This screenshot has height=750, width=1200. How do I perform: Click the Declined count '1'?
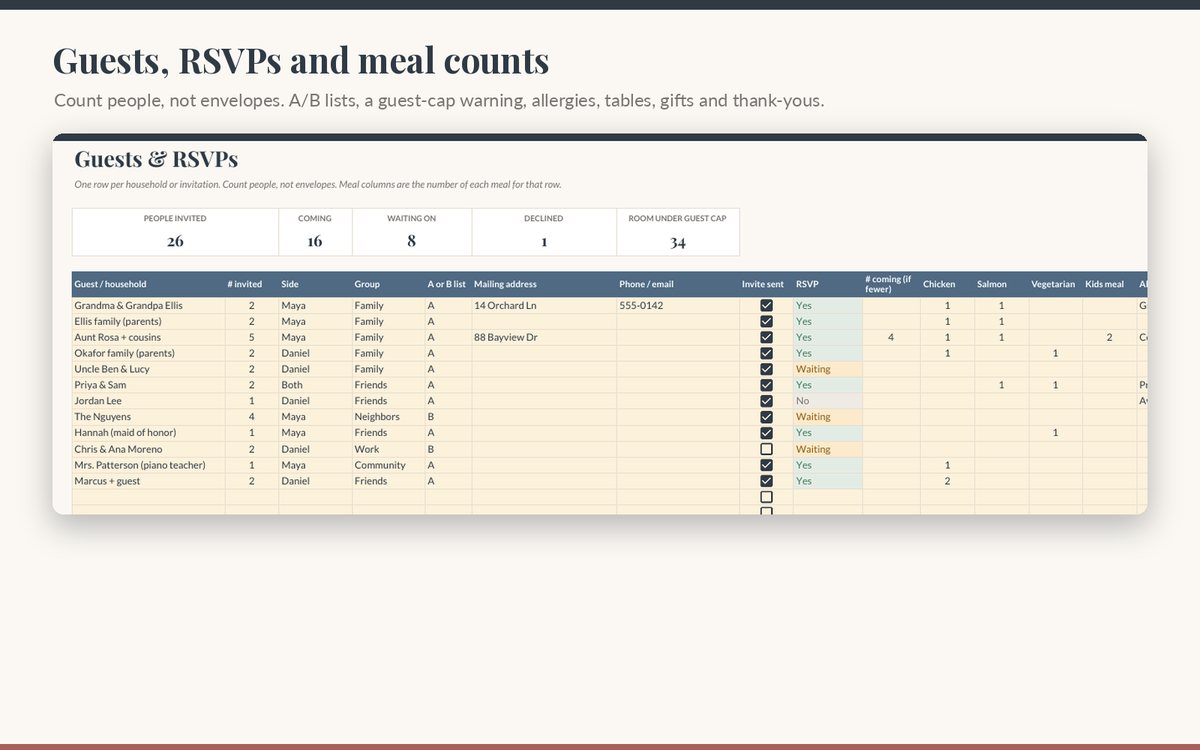[x=544, y=241]
